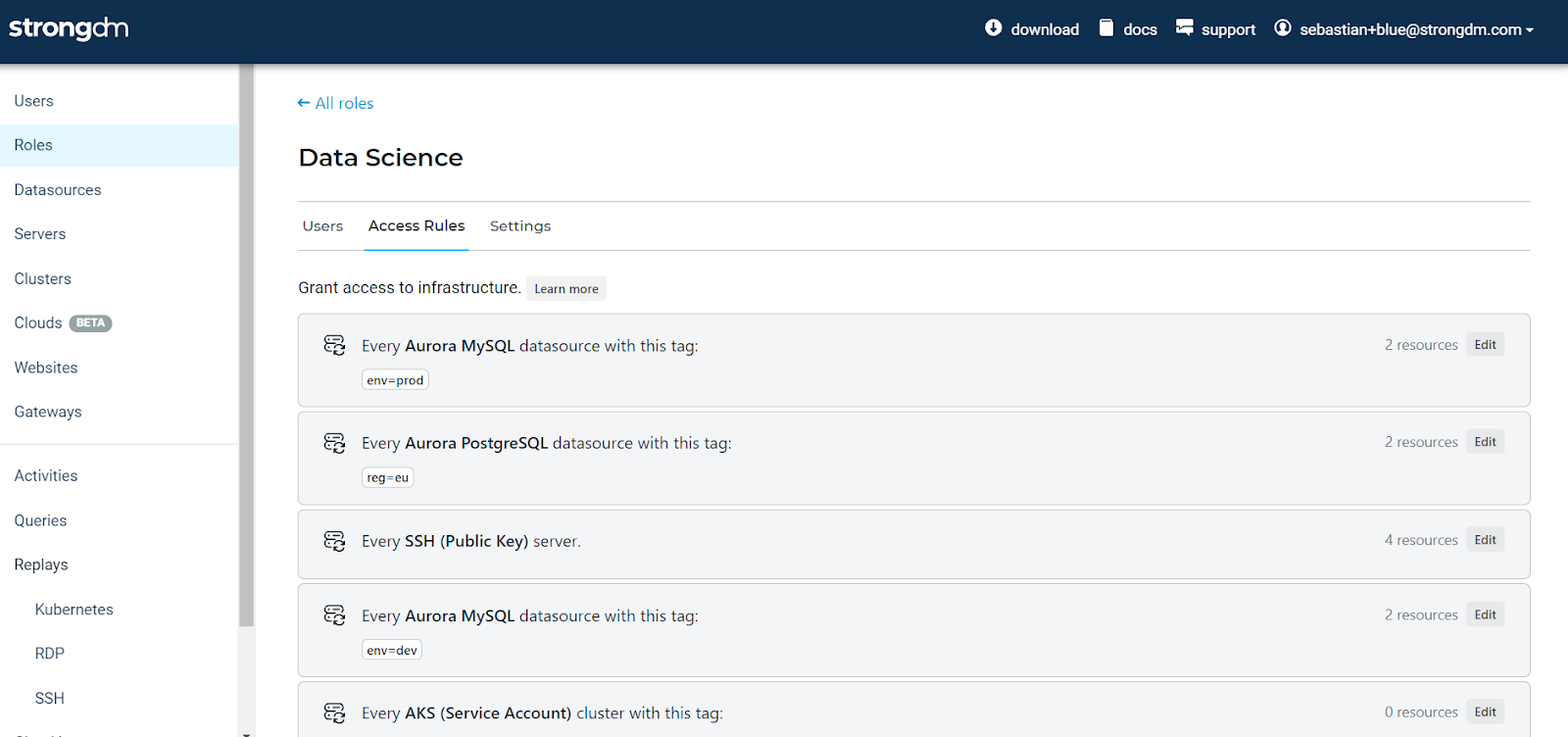The width and height of the screenshot is (1568, 737).
Task: Open the account dropdown for sebastian+blue@strongdm.com
Action: pos(1416,29)
